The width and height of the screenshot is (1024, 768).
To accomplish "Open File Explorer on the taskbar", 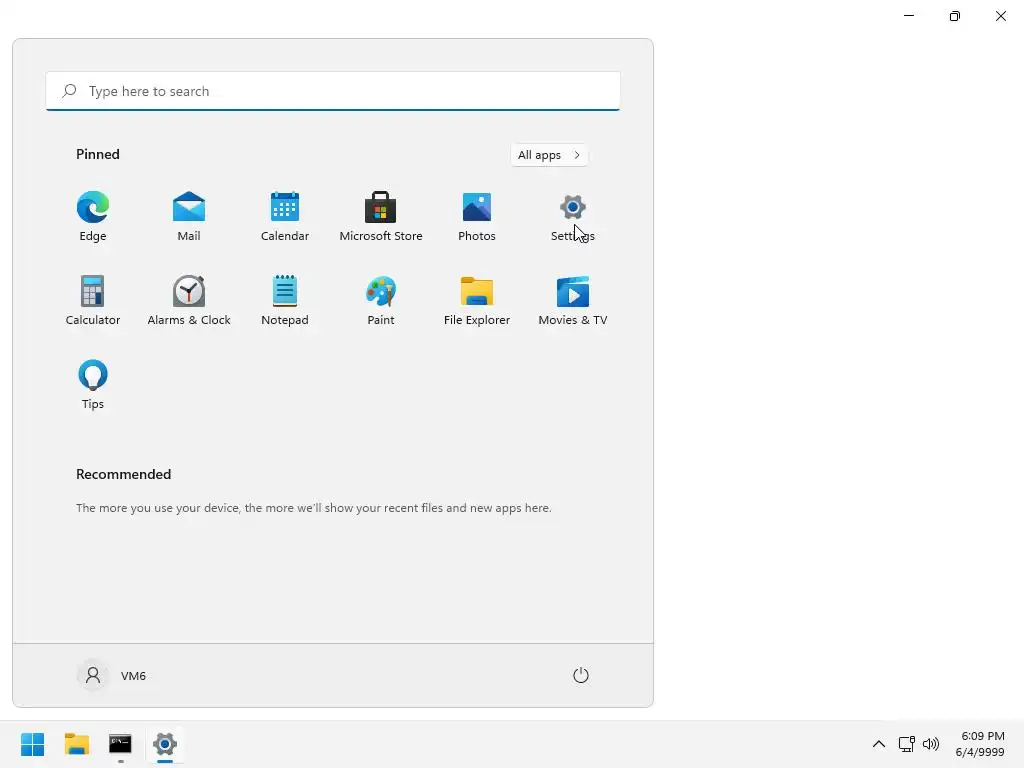I will 76,744.
